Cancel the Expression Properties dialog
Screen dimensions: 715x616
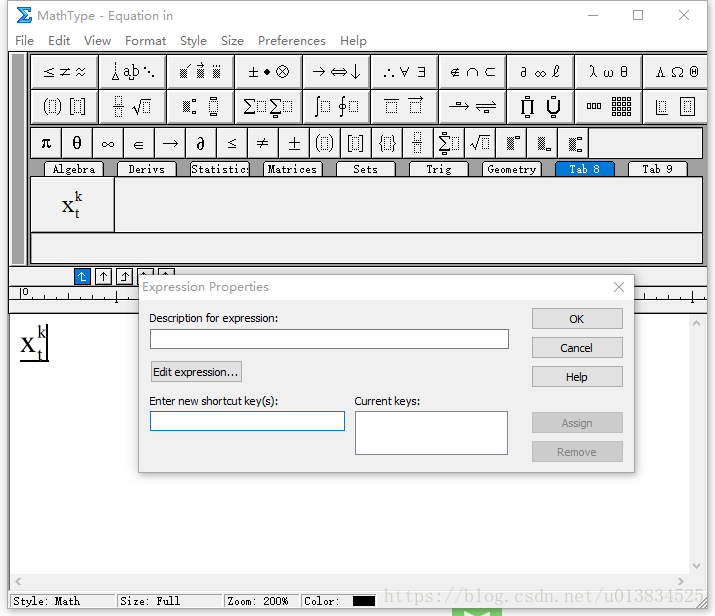[x=577, y=348]
